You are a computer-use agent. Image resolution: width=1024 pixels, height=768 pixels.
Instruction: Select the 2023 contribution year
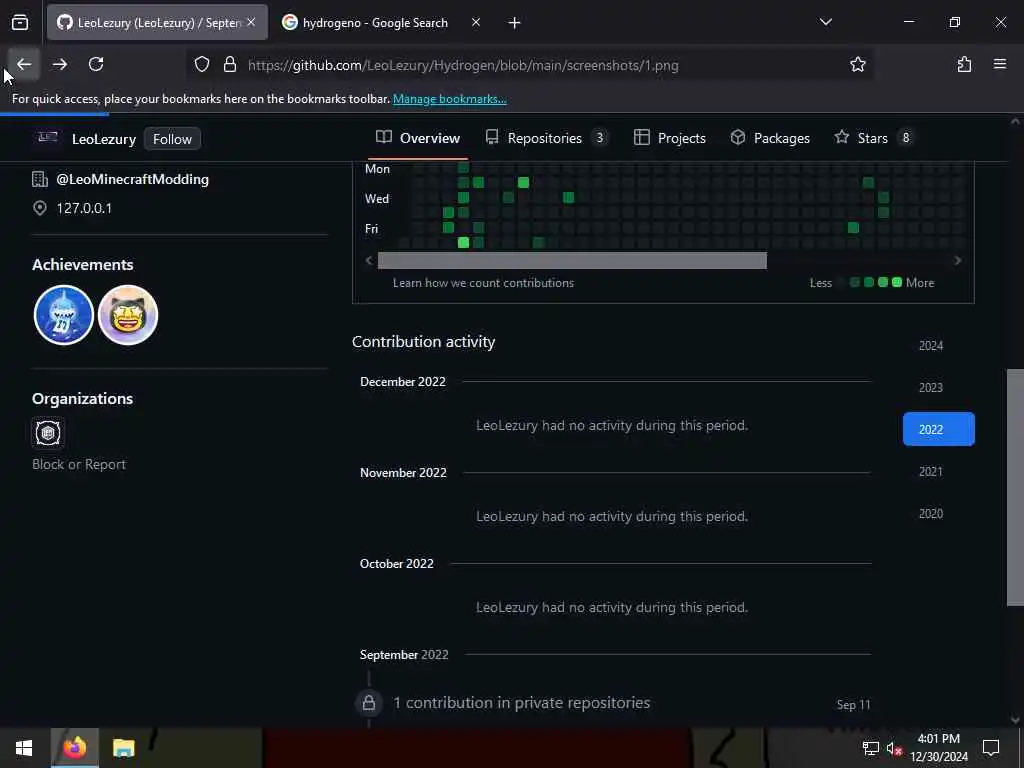(x=938, y=387)
